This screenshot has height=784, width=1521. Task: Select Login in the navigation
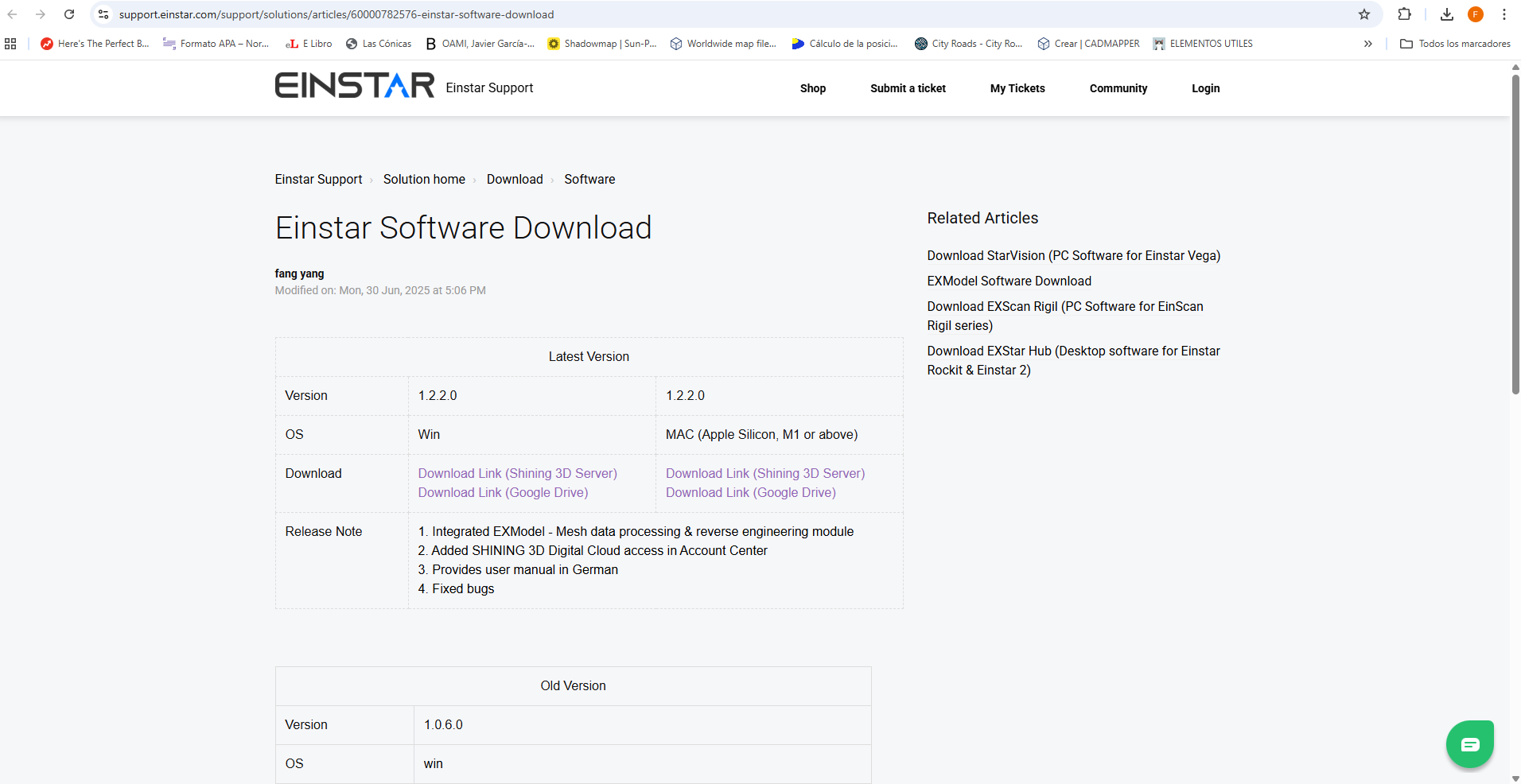tap(1205, 88)
